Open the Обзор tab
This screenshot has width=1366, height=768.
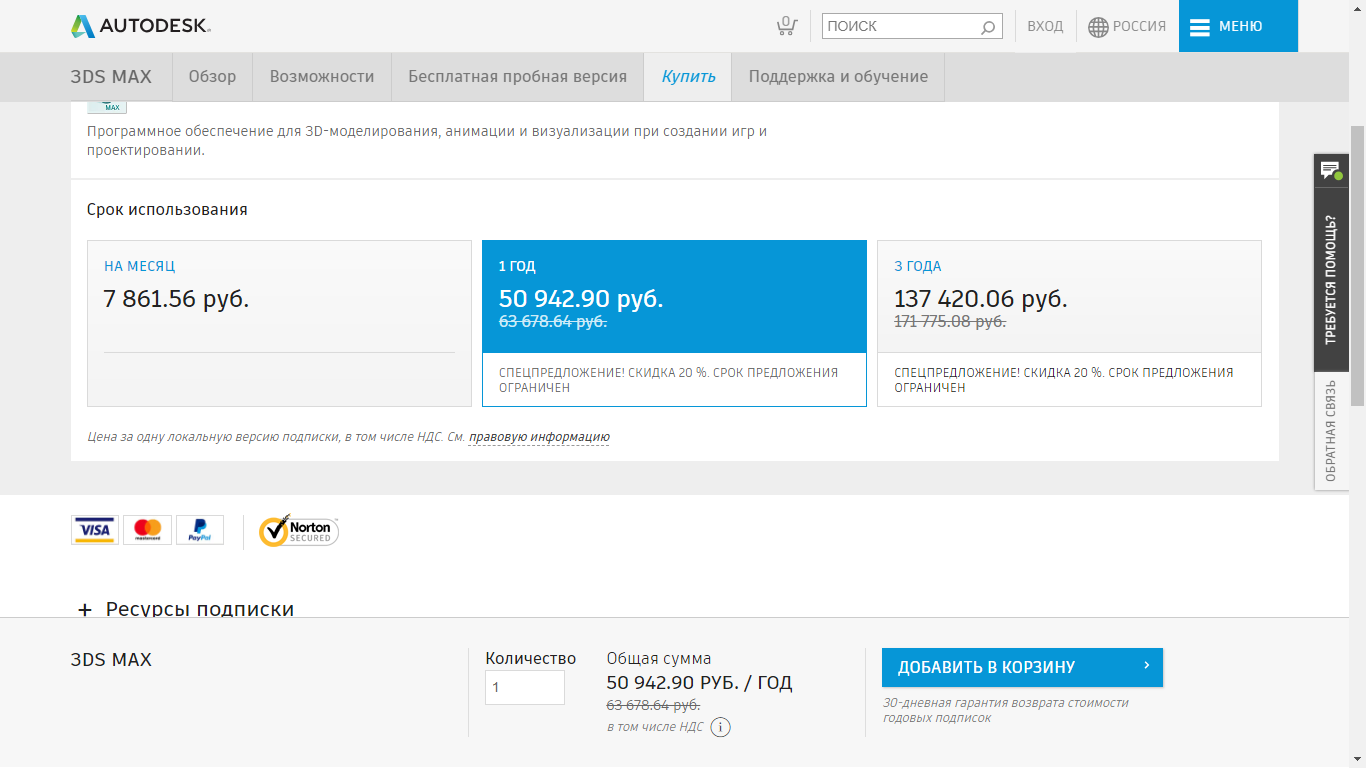click(x=212, y=77)
